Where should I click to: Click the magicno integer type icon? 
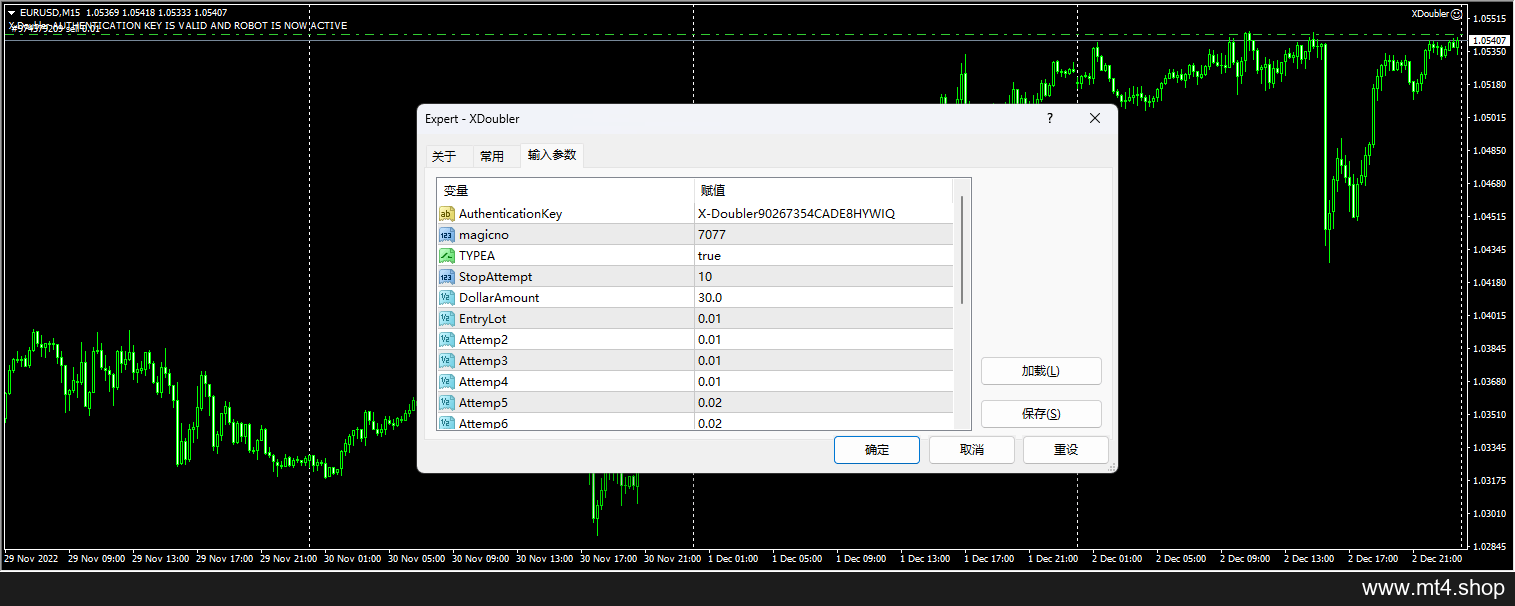point(447,235)
